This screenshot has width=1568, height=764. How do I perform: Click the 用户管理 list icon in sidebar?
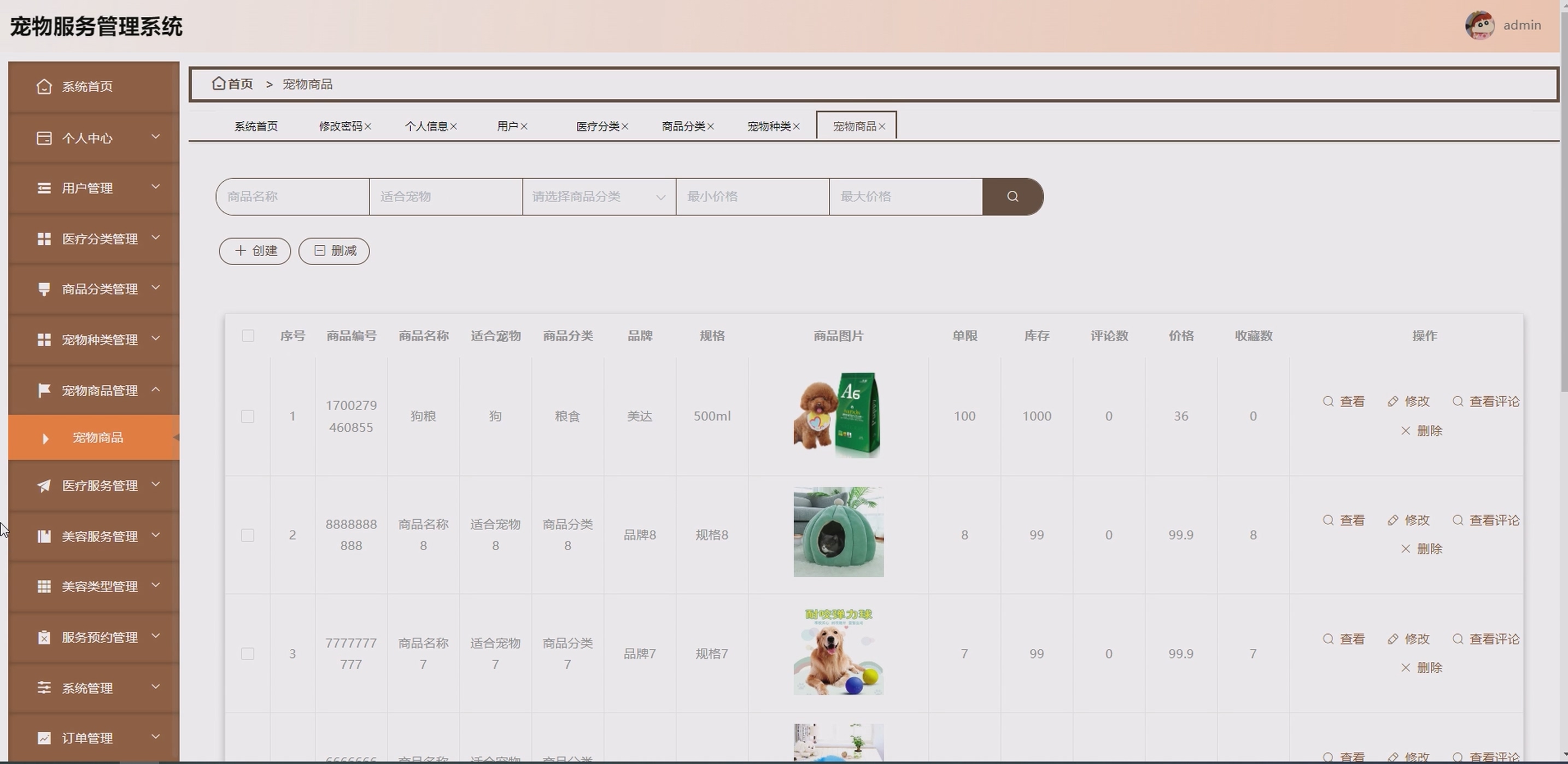(44, 188)
